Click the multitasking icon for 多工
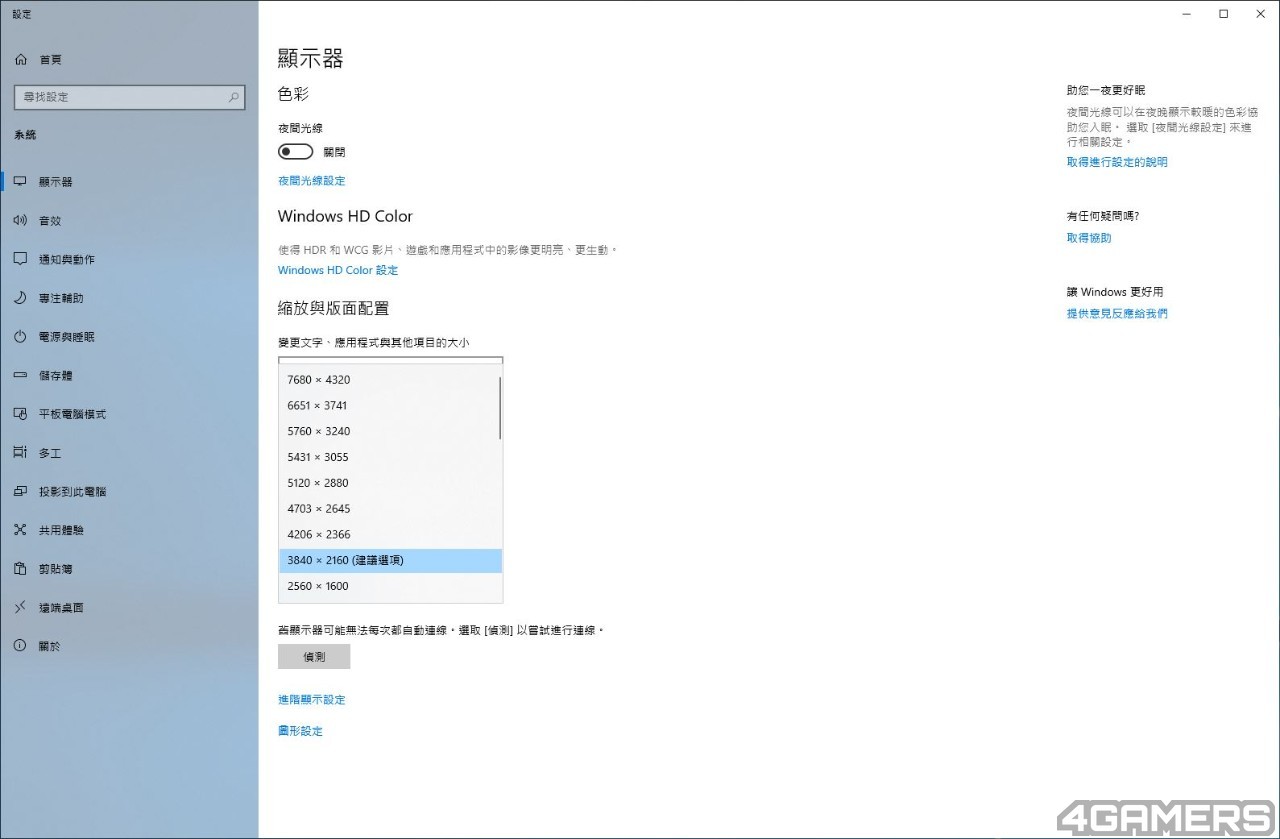Image resolution: width=1280 pixels, height=839 pixels. (x=20, y=453)
